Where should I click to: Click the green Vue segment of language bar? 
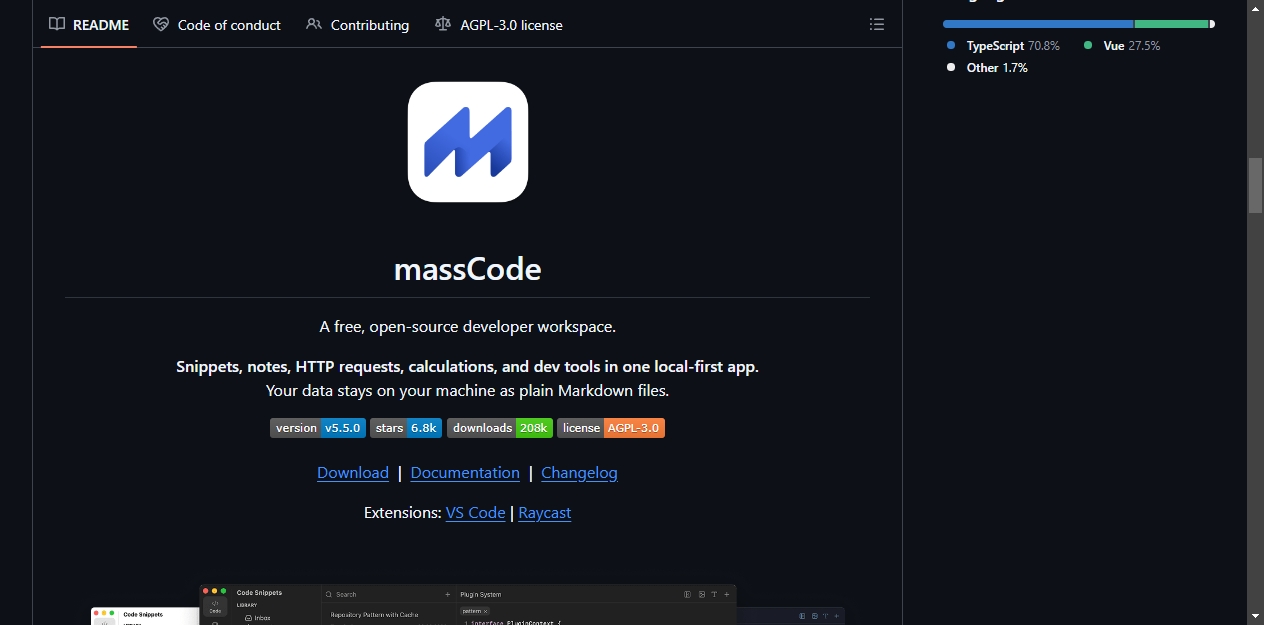click(1172, 24)
